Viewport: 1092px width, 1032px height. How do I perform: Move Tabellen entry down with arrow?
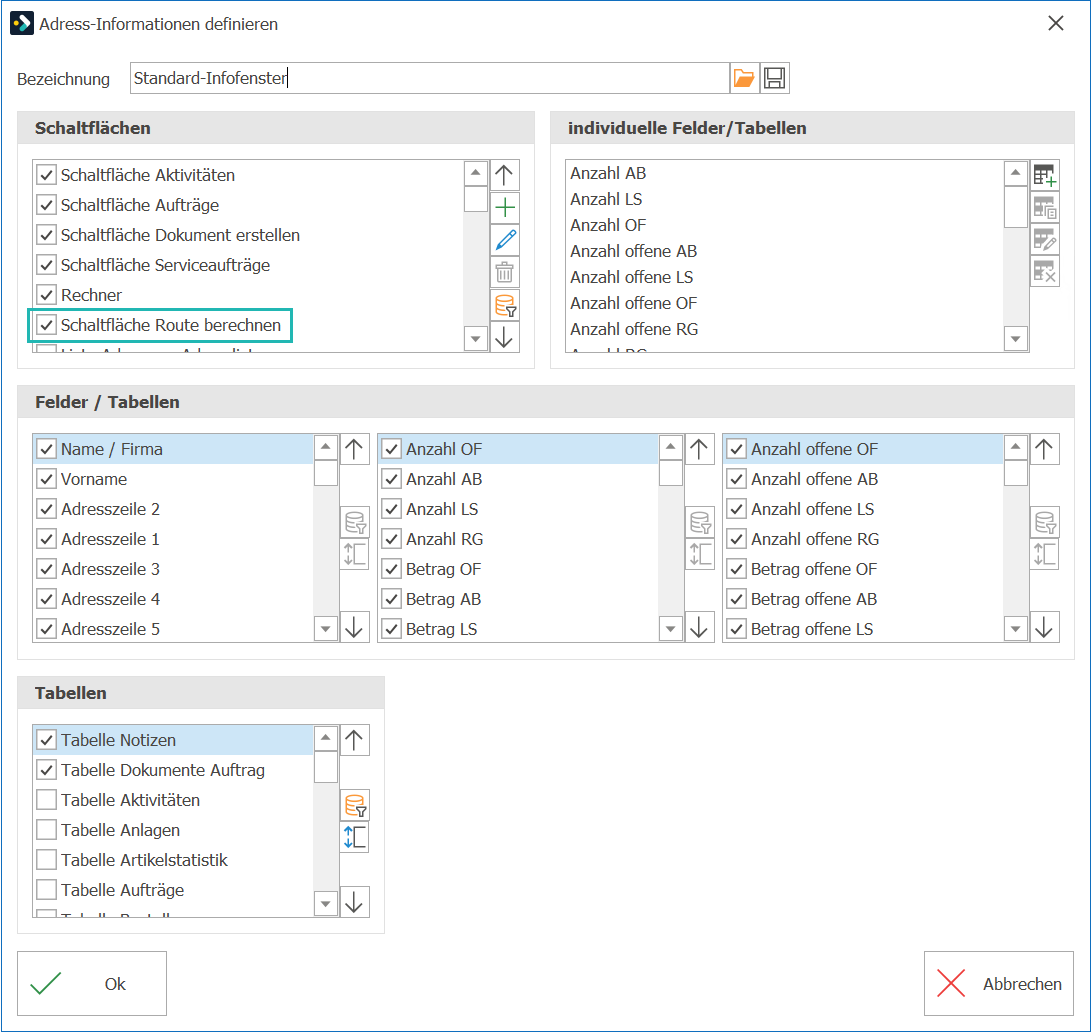[x=354, y=902]
